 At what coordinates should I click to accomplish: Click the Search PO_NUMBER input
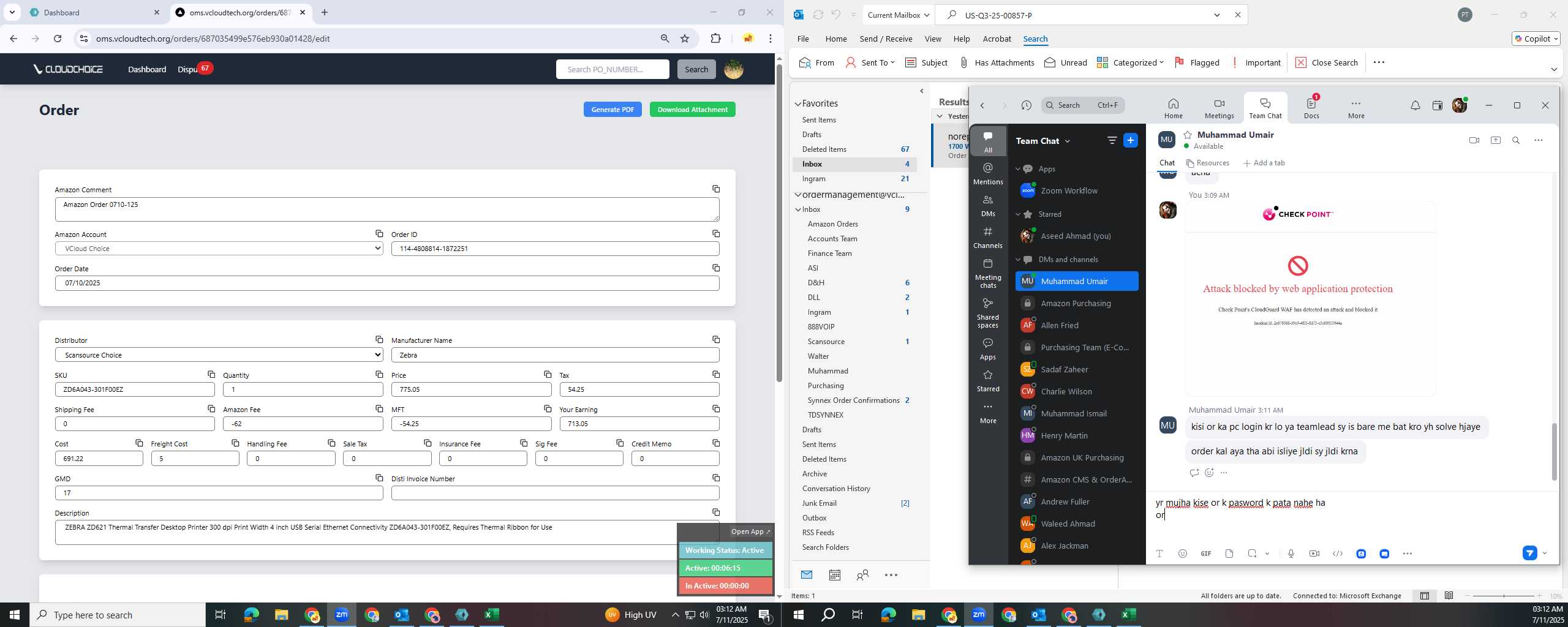coord(612,69)
